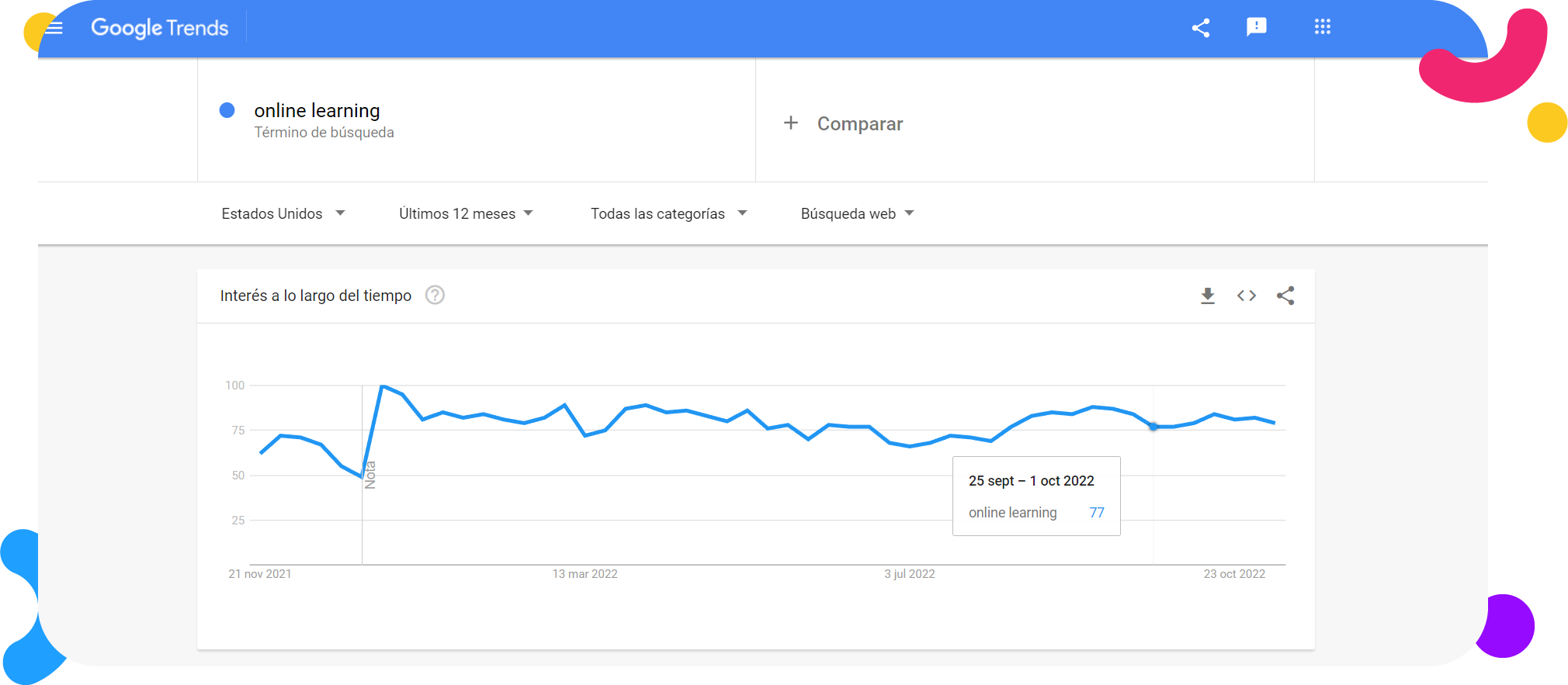Click the Nota marker on the chart

coord(370,475)
